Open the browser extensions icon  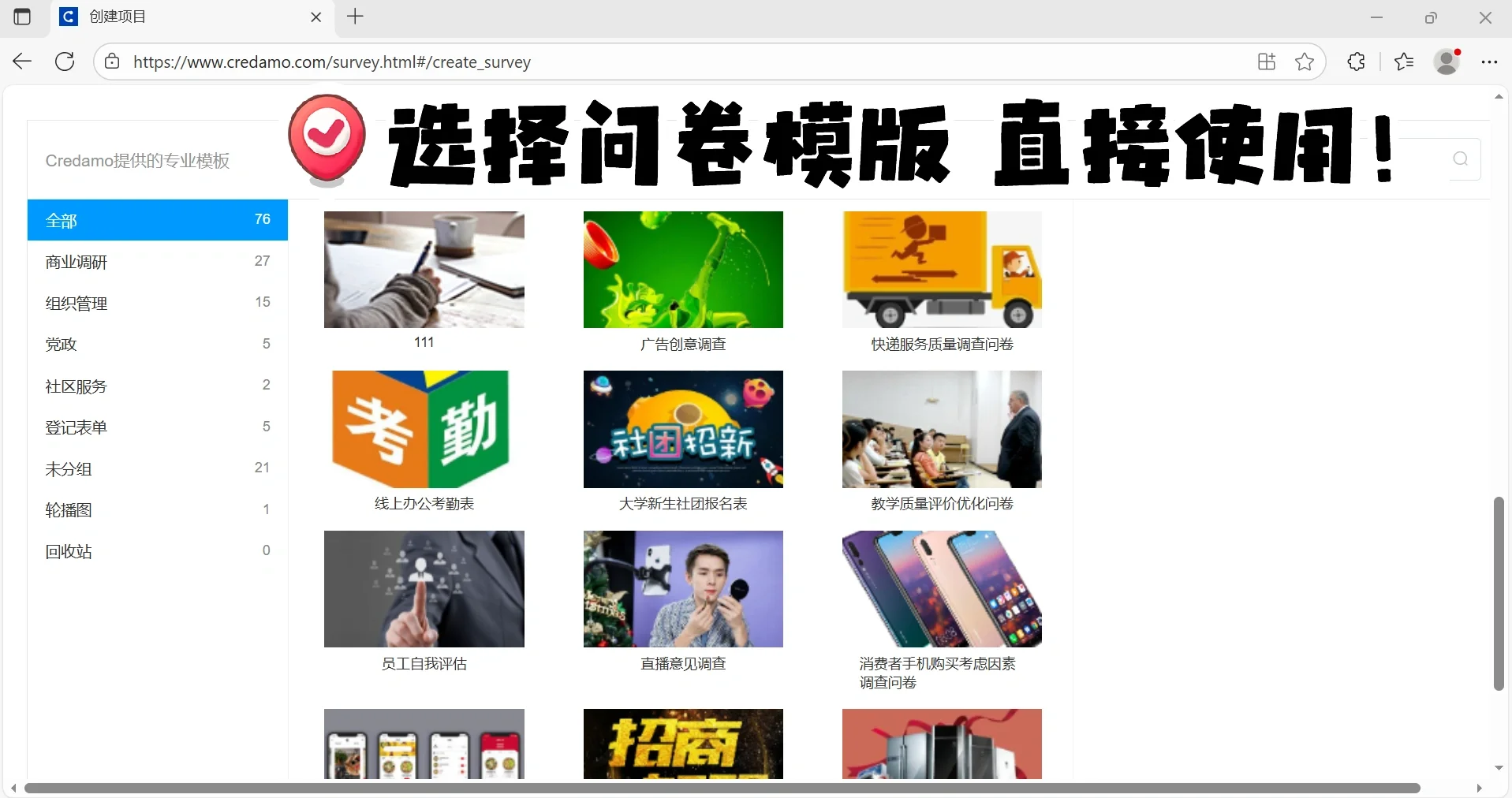(x=1356, y=62)
